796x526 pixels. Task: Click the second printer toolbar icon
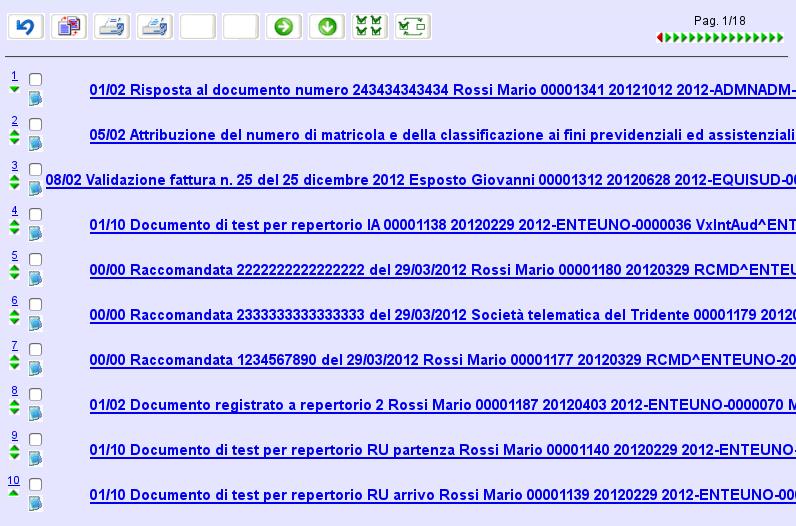pyautogui.click(x=155, y=26)
